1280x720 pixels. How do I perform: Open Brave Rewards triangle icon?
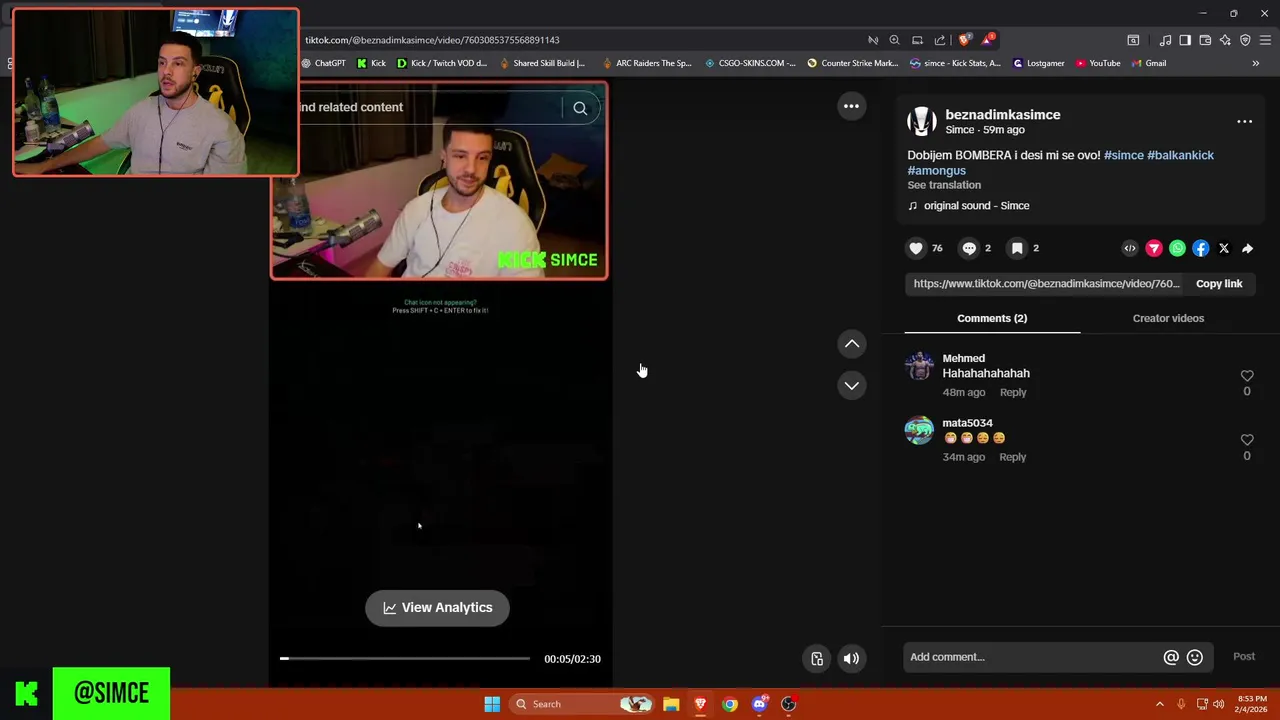(x=988, y=40)
